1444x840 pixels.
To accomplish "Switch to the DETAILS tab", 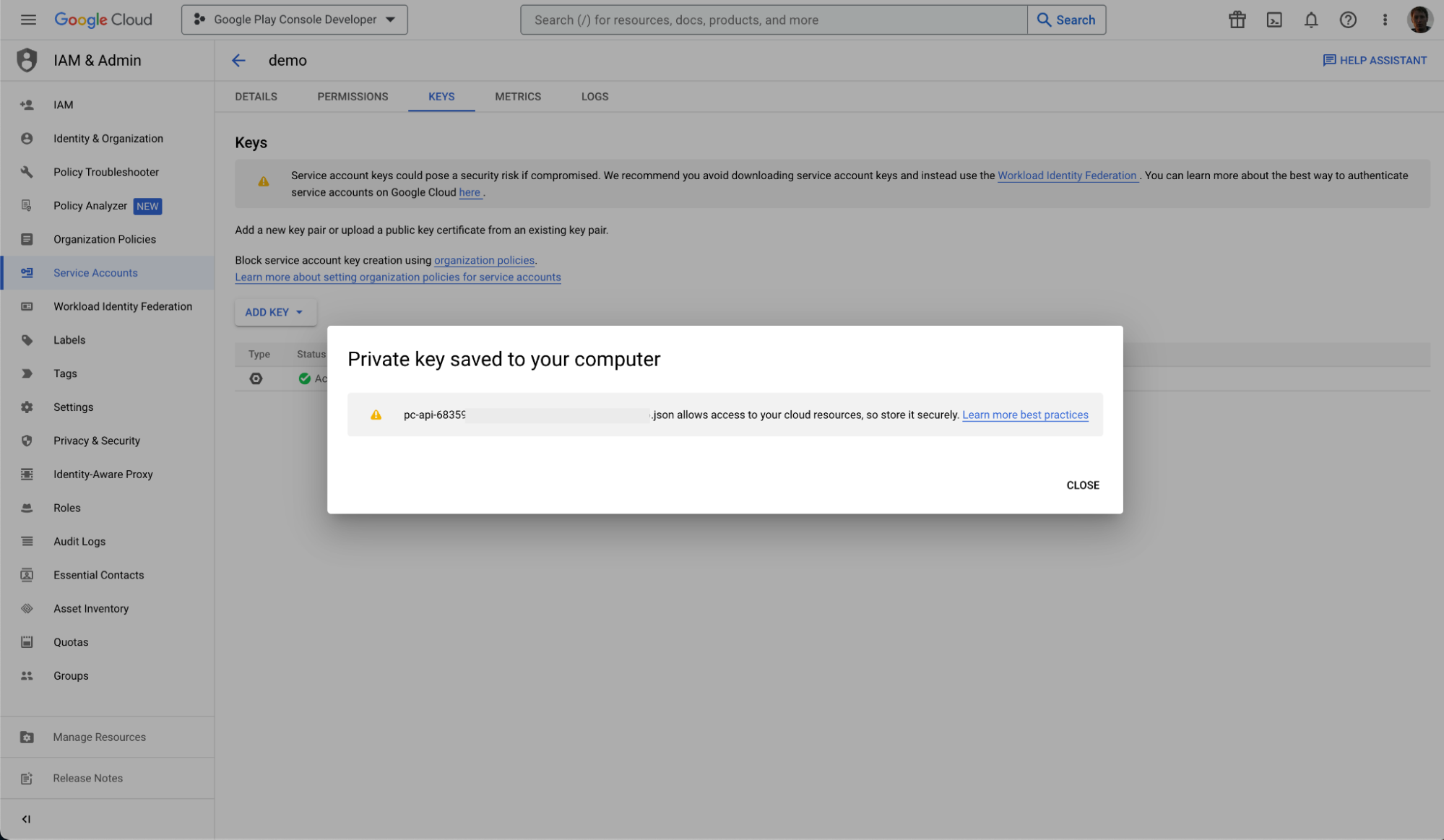I will pyautogui.click(x=256, y=97).
